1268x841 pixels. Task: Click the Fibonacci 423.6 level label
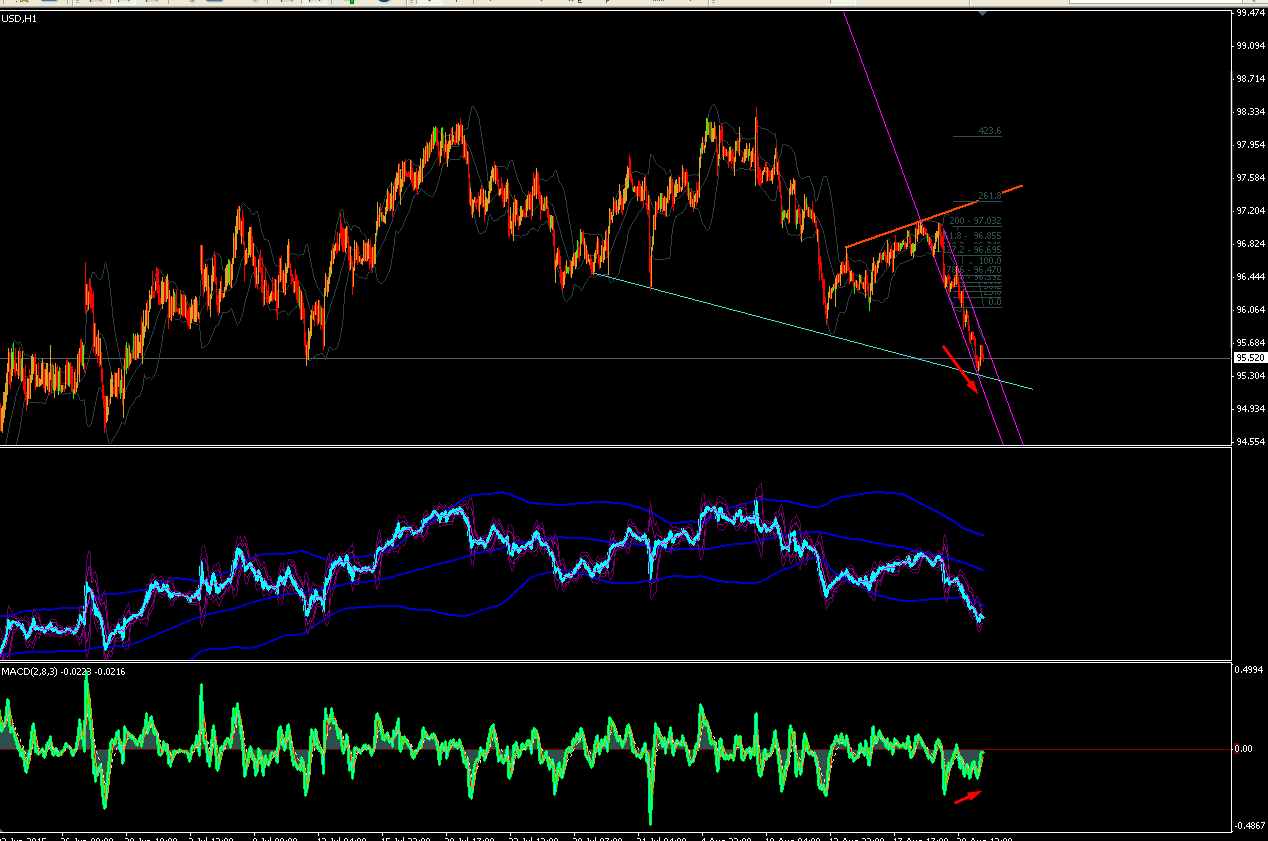tap(990, 131)
